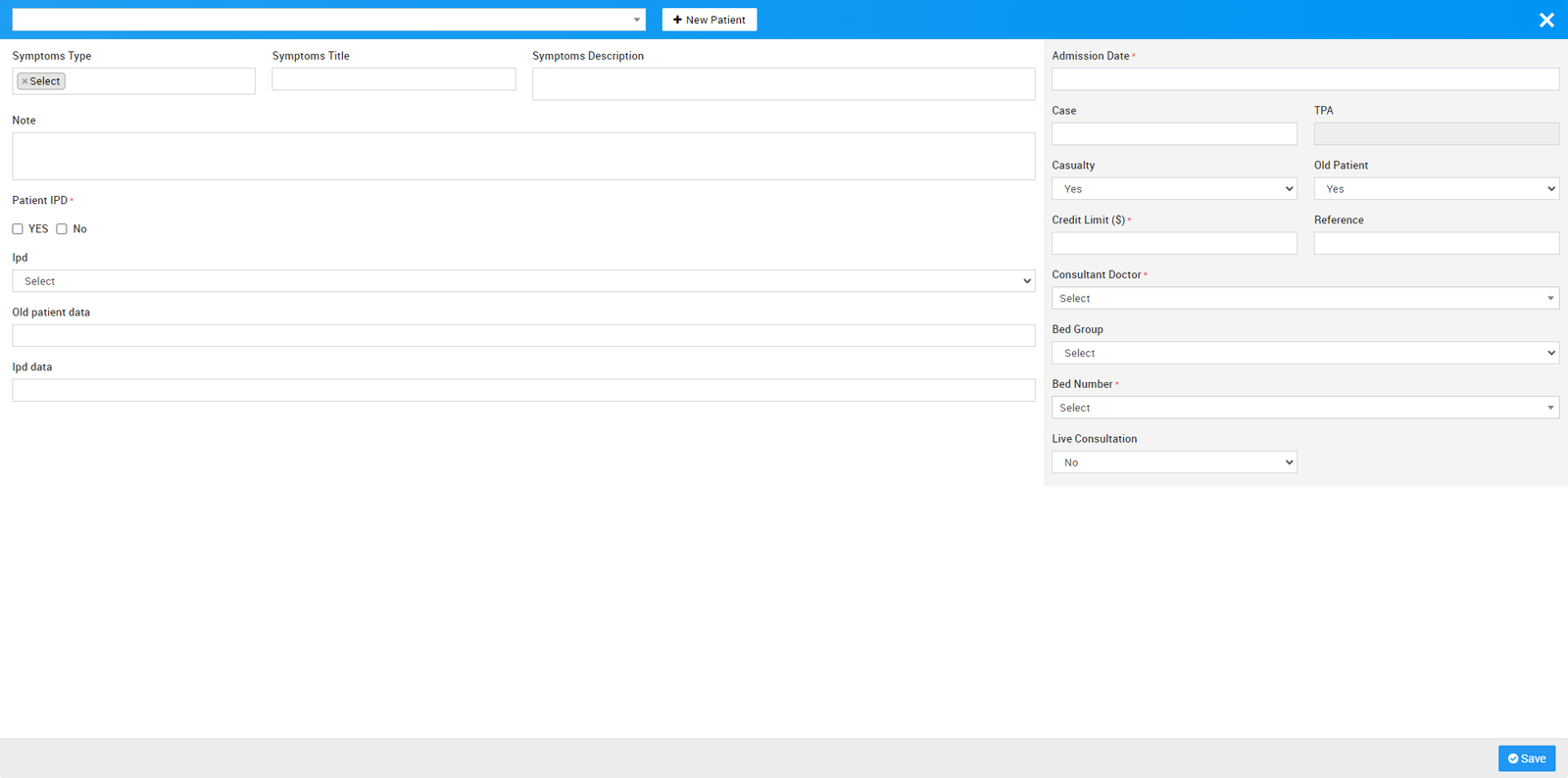
Task: Open the Bed Group dropdown
Action: [x=1304, y=353]
